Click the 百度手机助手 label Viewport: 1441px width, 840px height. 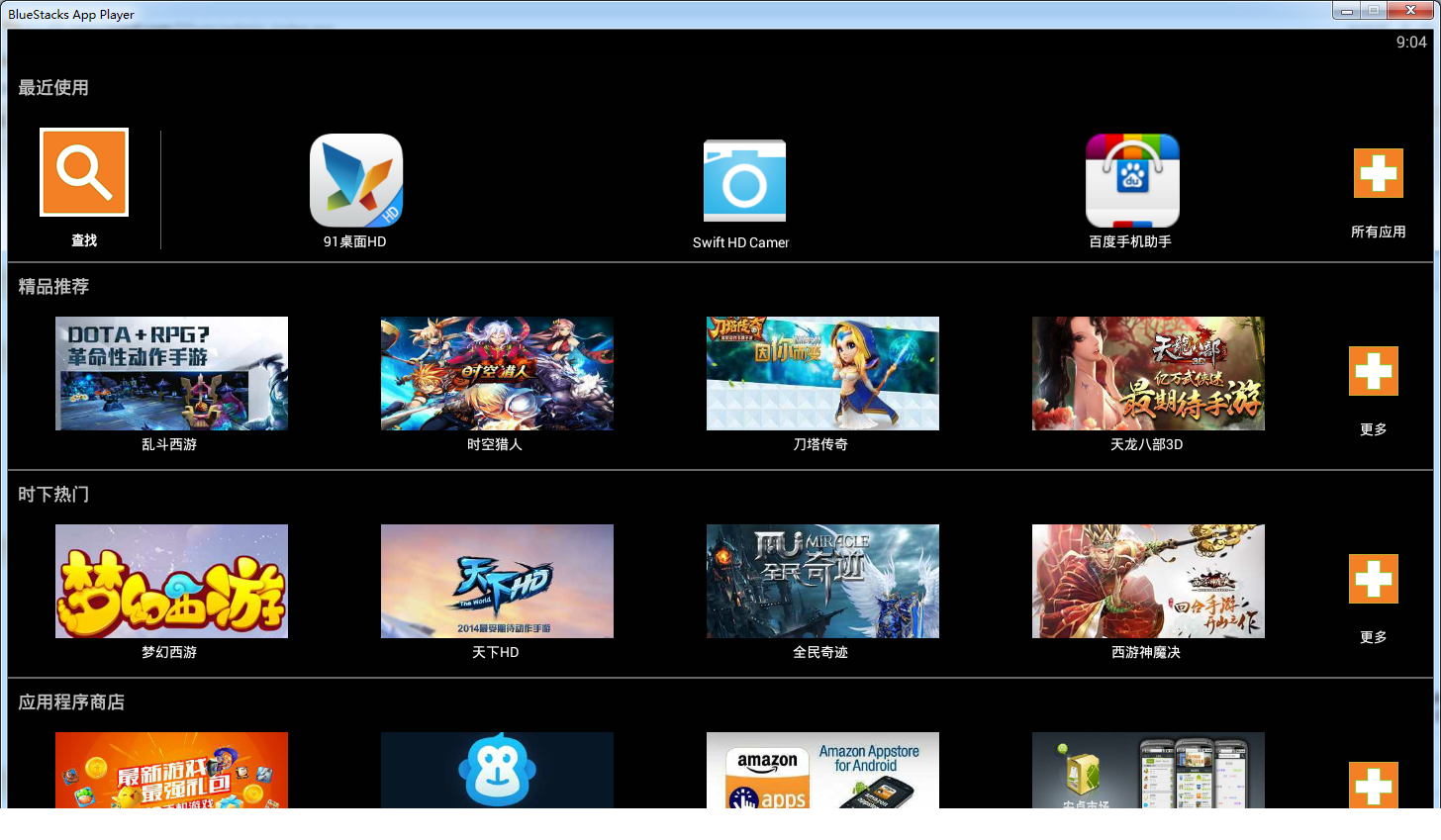point(1130,241)
